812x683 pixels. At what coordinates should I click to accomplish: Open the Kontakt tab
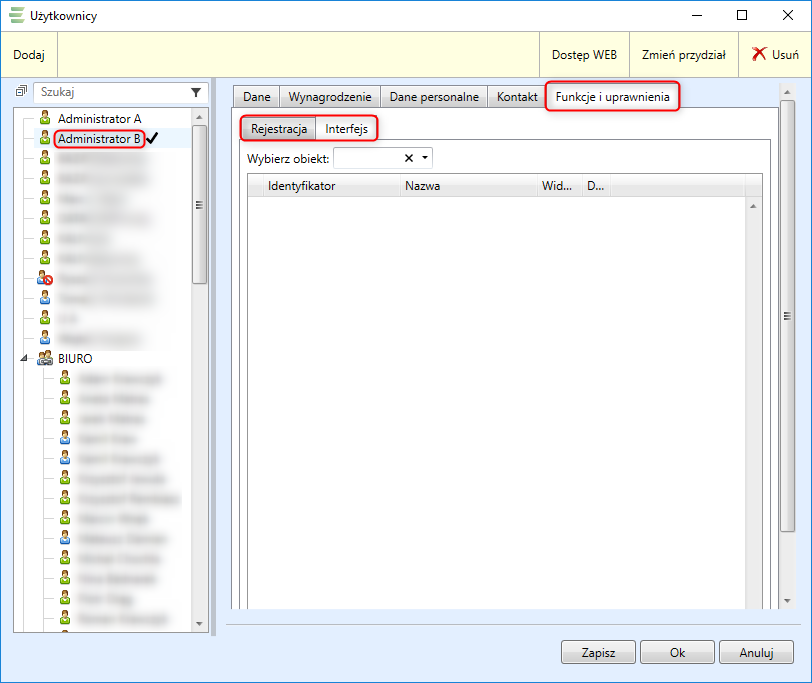[x=517, y=97]
